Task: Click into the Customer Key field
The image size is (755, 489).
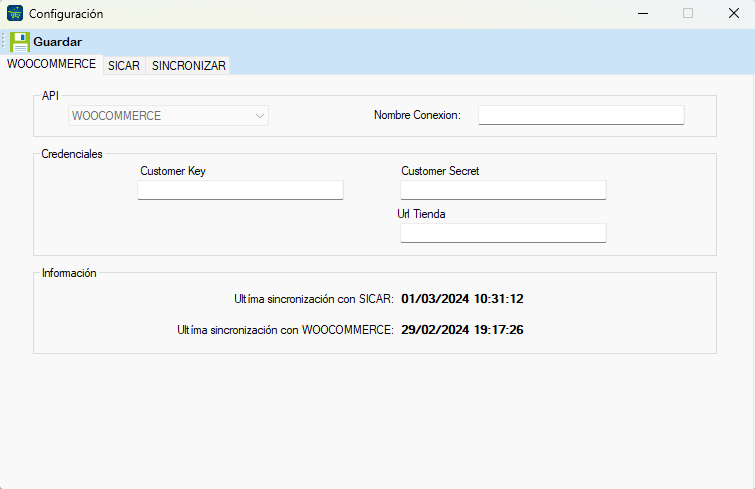Action: pyautogui.click(x=240, y=190)
